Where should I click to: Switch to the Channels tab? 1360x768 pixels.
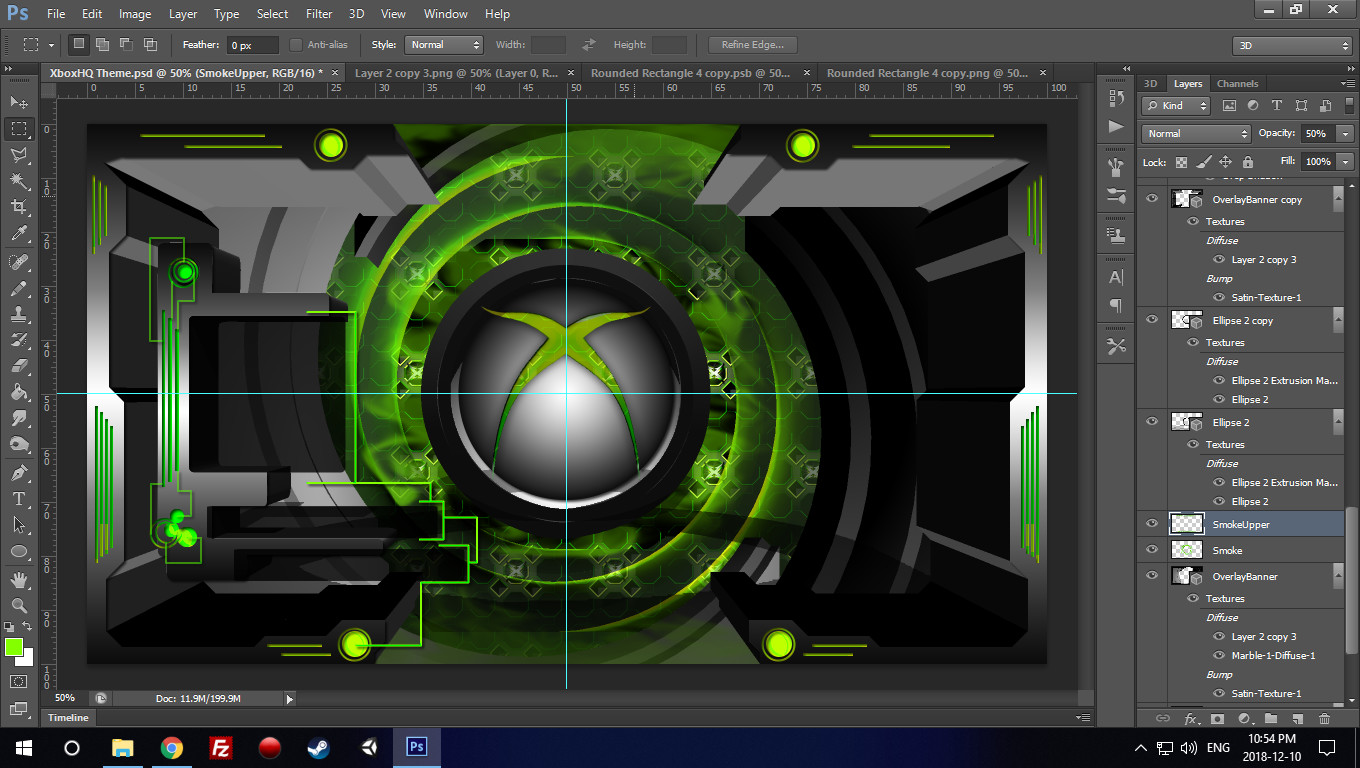1237,84
